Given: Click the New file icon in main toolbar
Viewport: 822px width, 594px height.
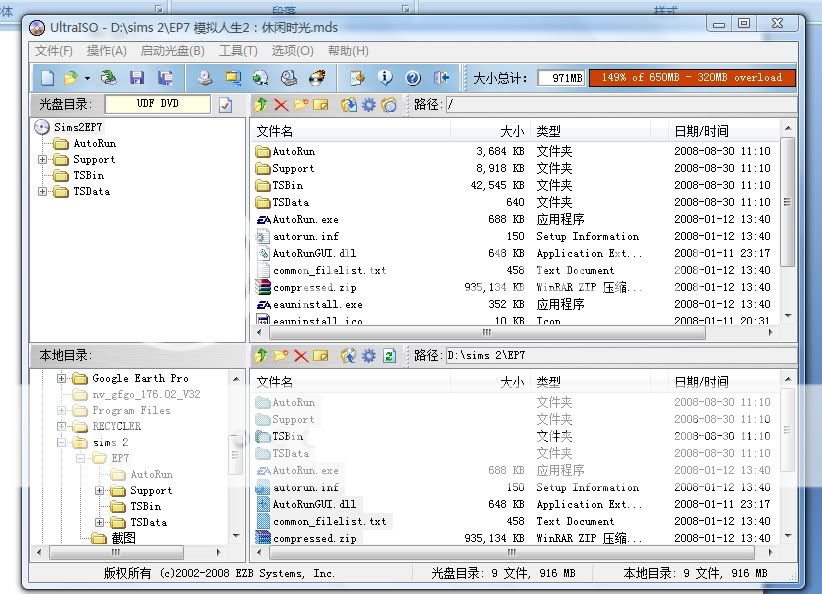Looking at the screenshot, I should point(47,78).
